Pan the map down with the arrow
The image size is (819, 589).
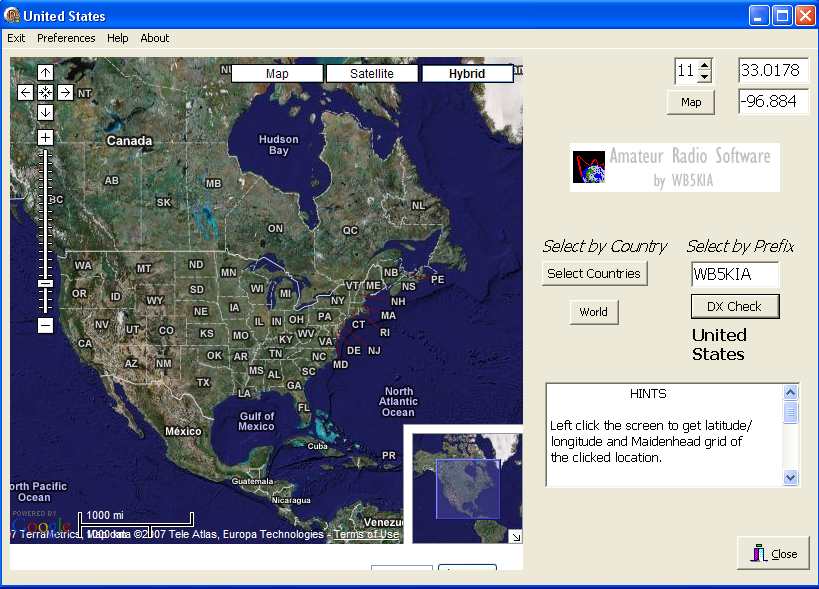coord(45,112)
